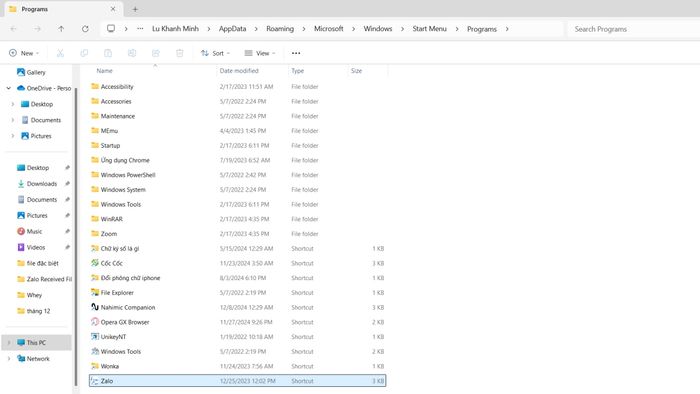The height and width of the screenshot is (394, 700).
Task: Click the Delete trash icon
Action: [x=179, y=53]
